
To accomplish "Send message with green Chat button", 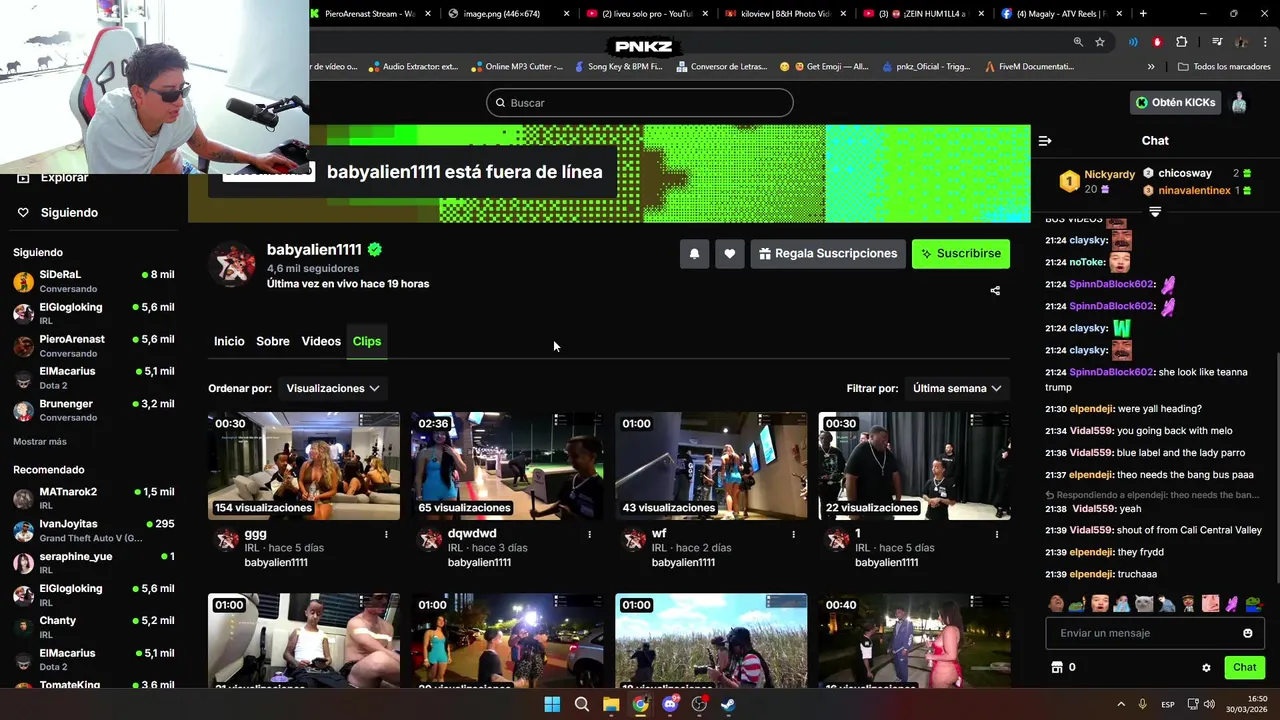I will (x=1244, y=667).
